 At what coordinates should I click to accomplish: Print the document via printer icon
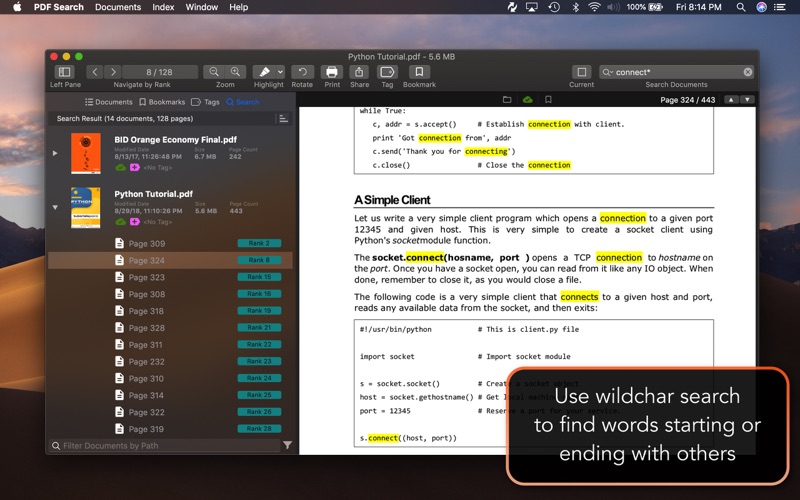332,72
